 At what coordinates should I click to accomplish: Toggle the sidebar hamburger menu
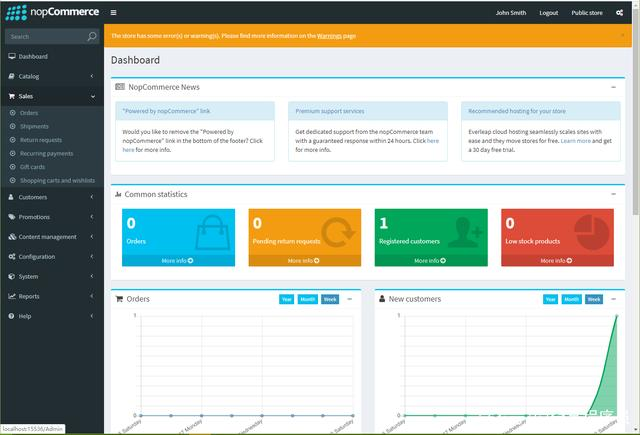click(x=113, y=13)
